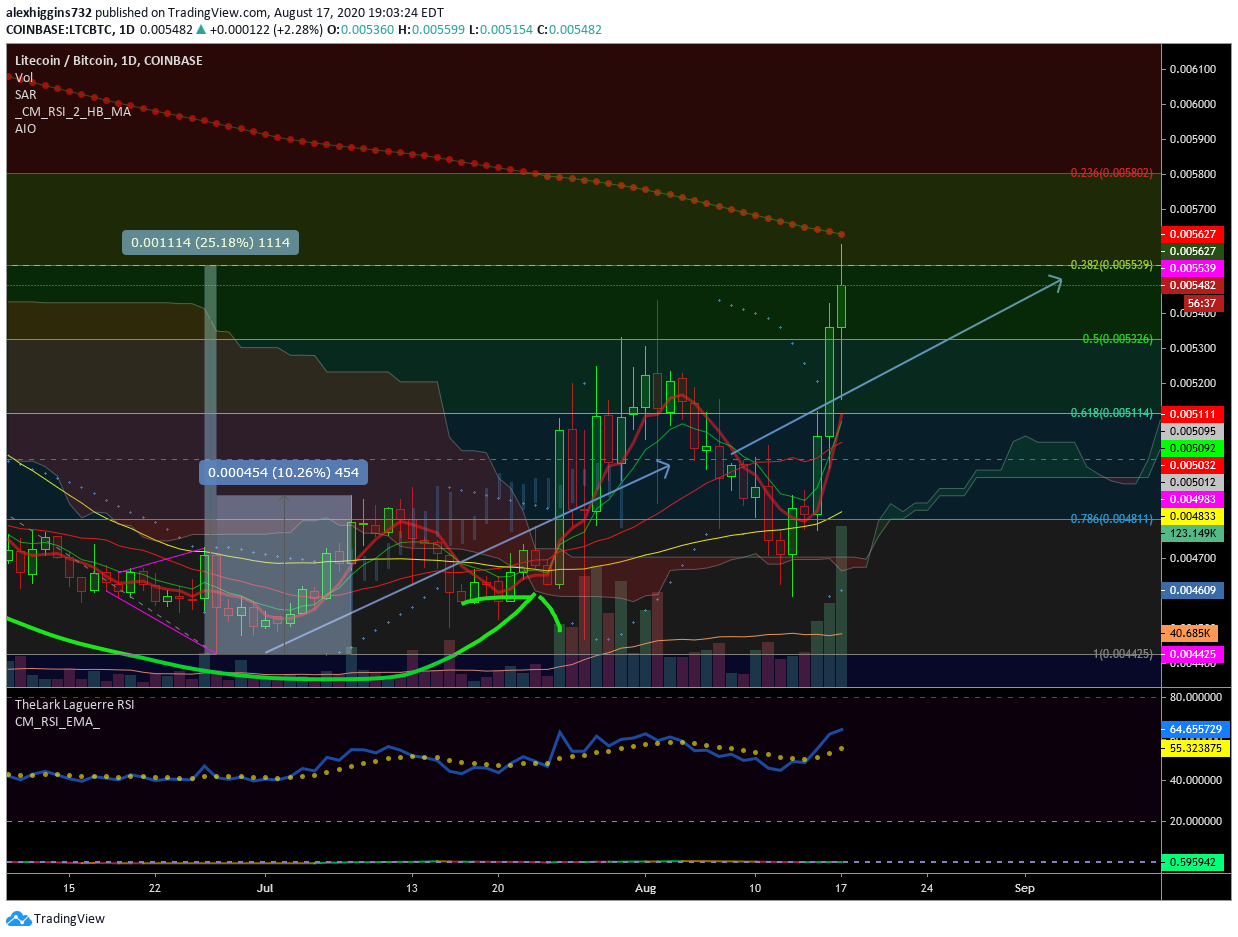Click the 0.236(0.005802) Fibonacci level label

point(1111,173)
